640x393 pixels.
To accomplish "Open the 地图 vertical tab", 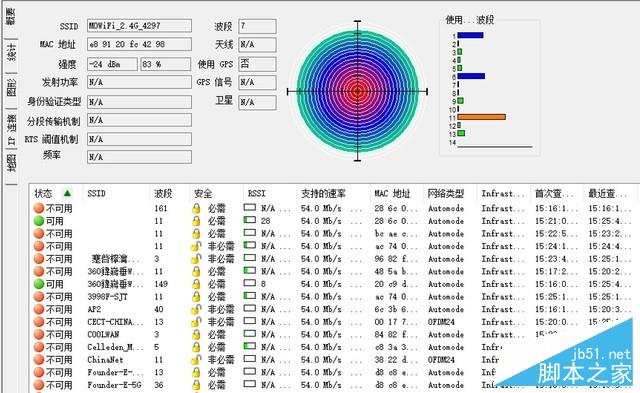I will point(11,163).
